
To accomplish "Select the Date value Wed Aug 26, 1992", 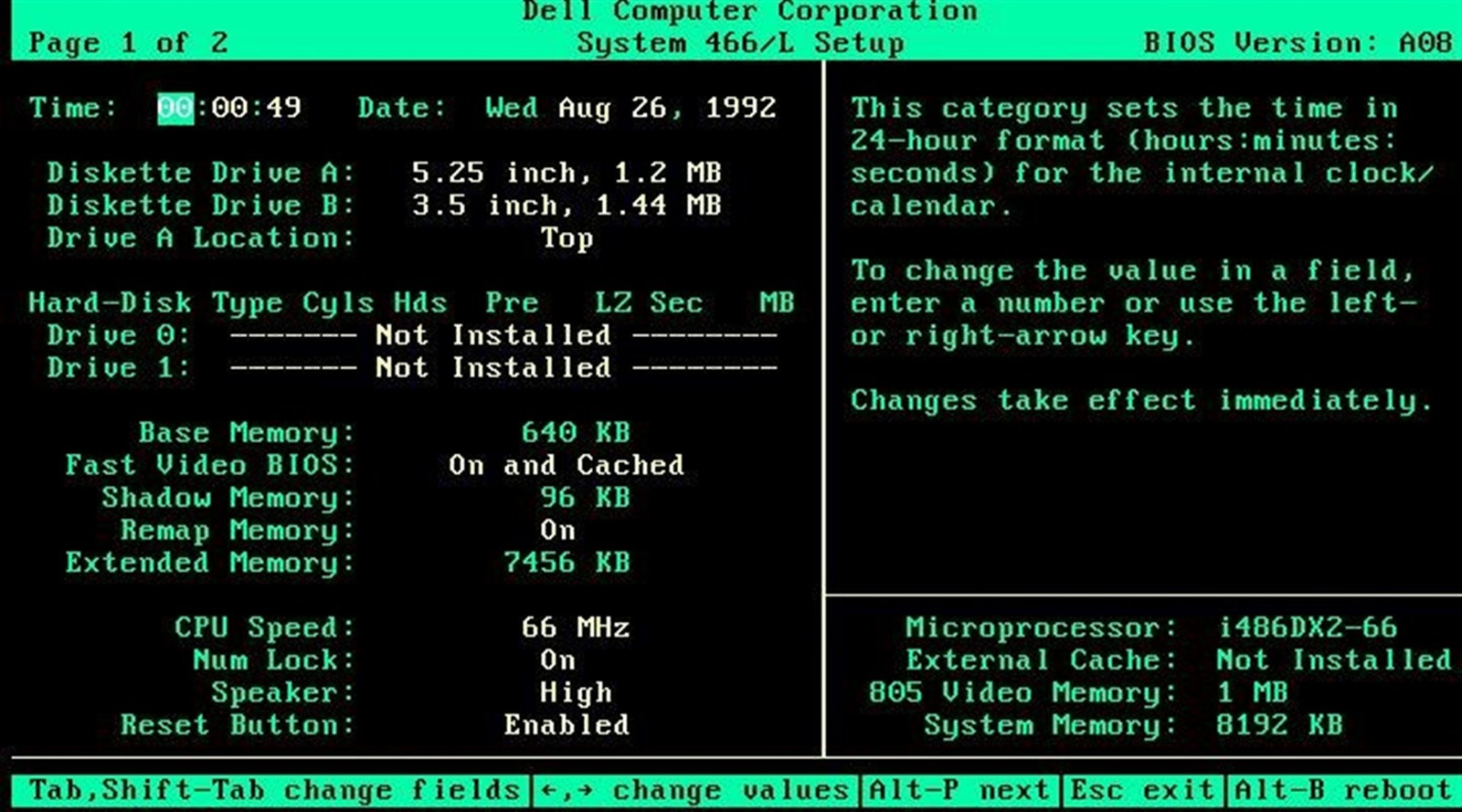I will pos(630,108).
